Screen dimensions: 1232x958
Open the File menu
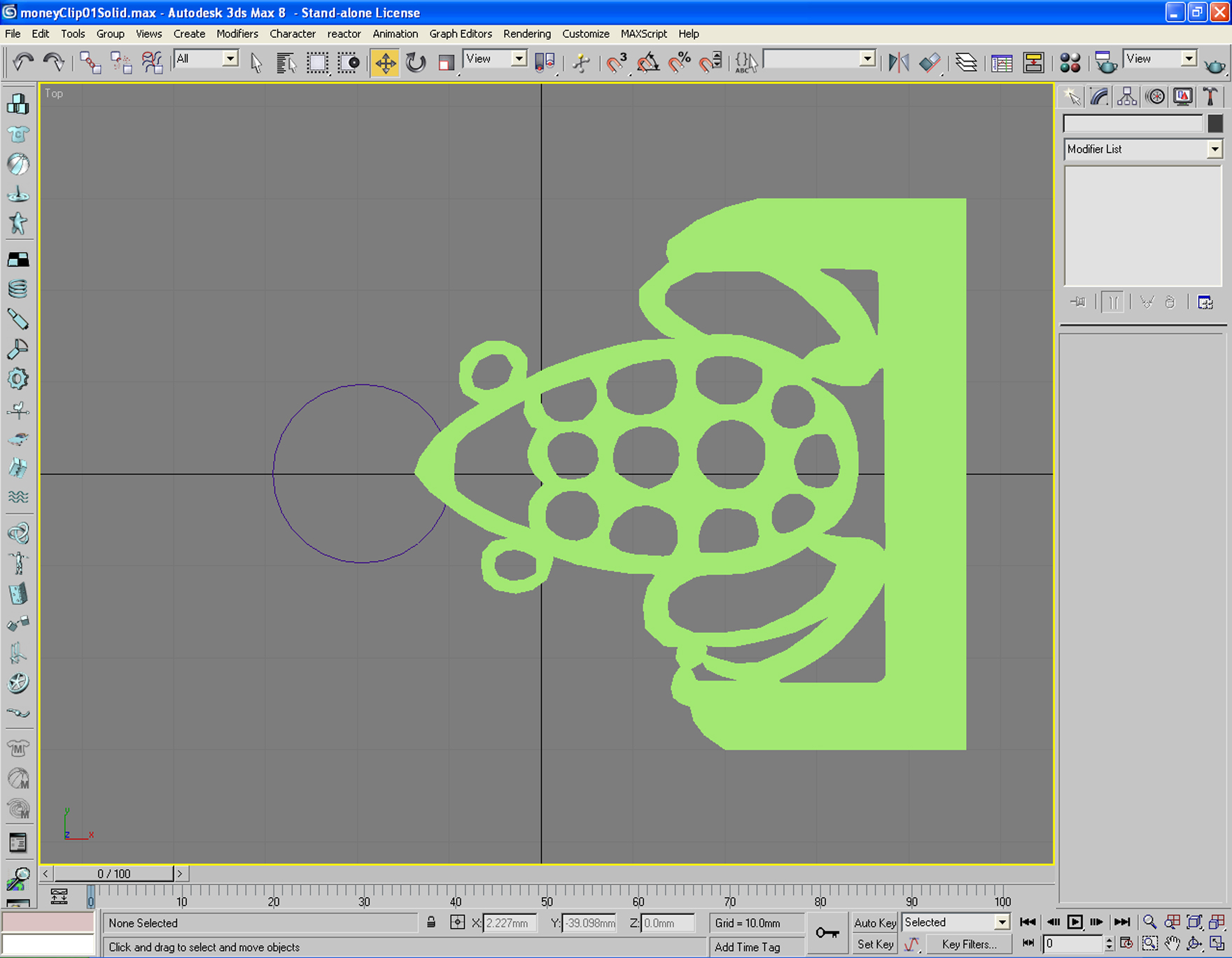(13, 34)
